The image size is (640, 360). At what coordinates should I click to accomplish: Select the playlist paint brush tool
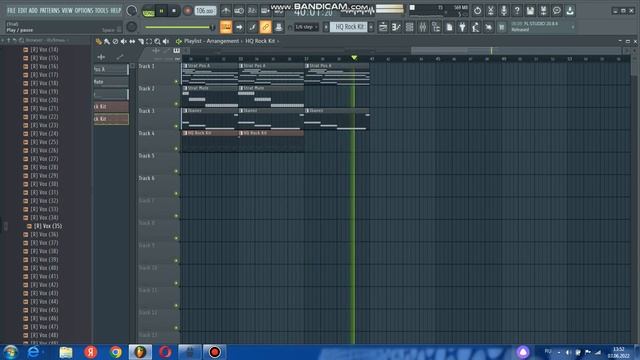point(107,41)
